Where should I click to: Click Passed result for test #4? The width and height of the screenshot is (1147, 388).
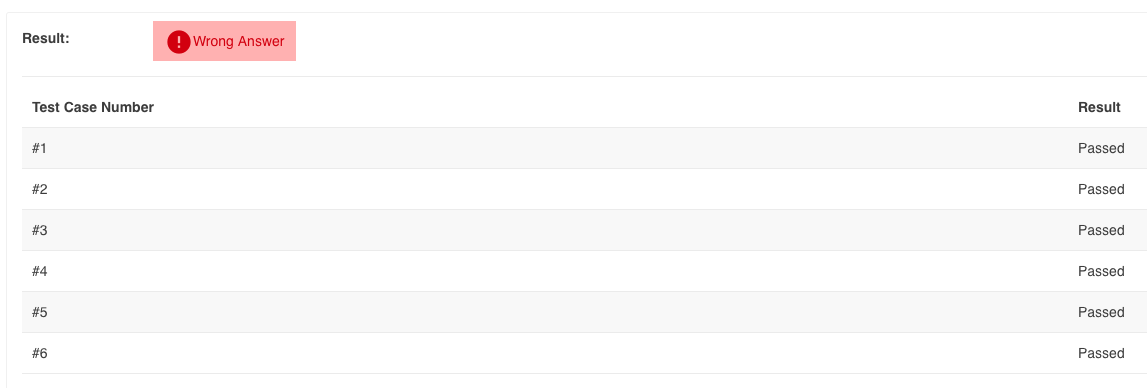coord(1101,272)
